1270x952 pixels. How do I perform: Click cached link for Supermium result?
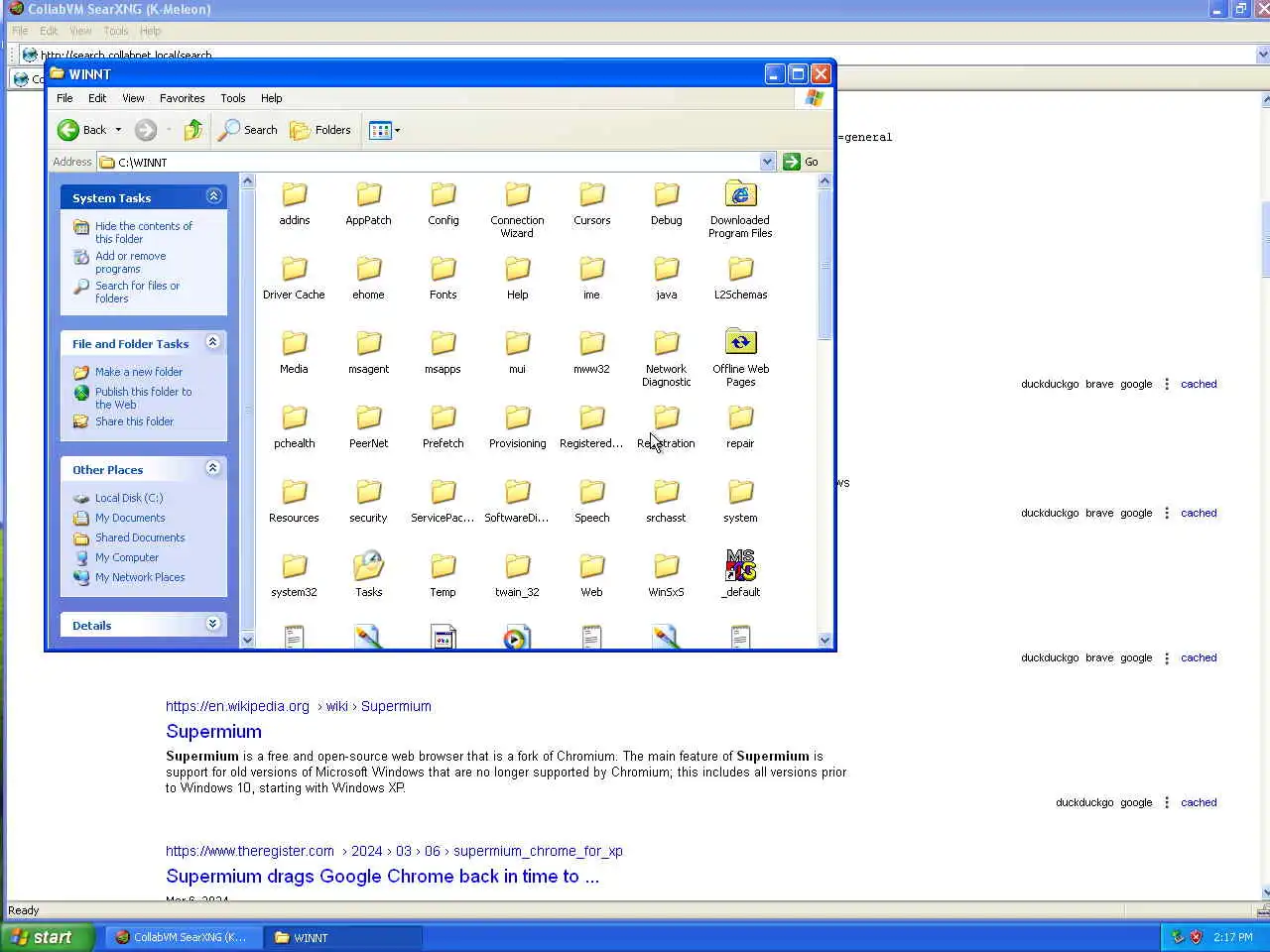[1199, 802]
